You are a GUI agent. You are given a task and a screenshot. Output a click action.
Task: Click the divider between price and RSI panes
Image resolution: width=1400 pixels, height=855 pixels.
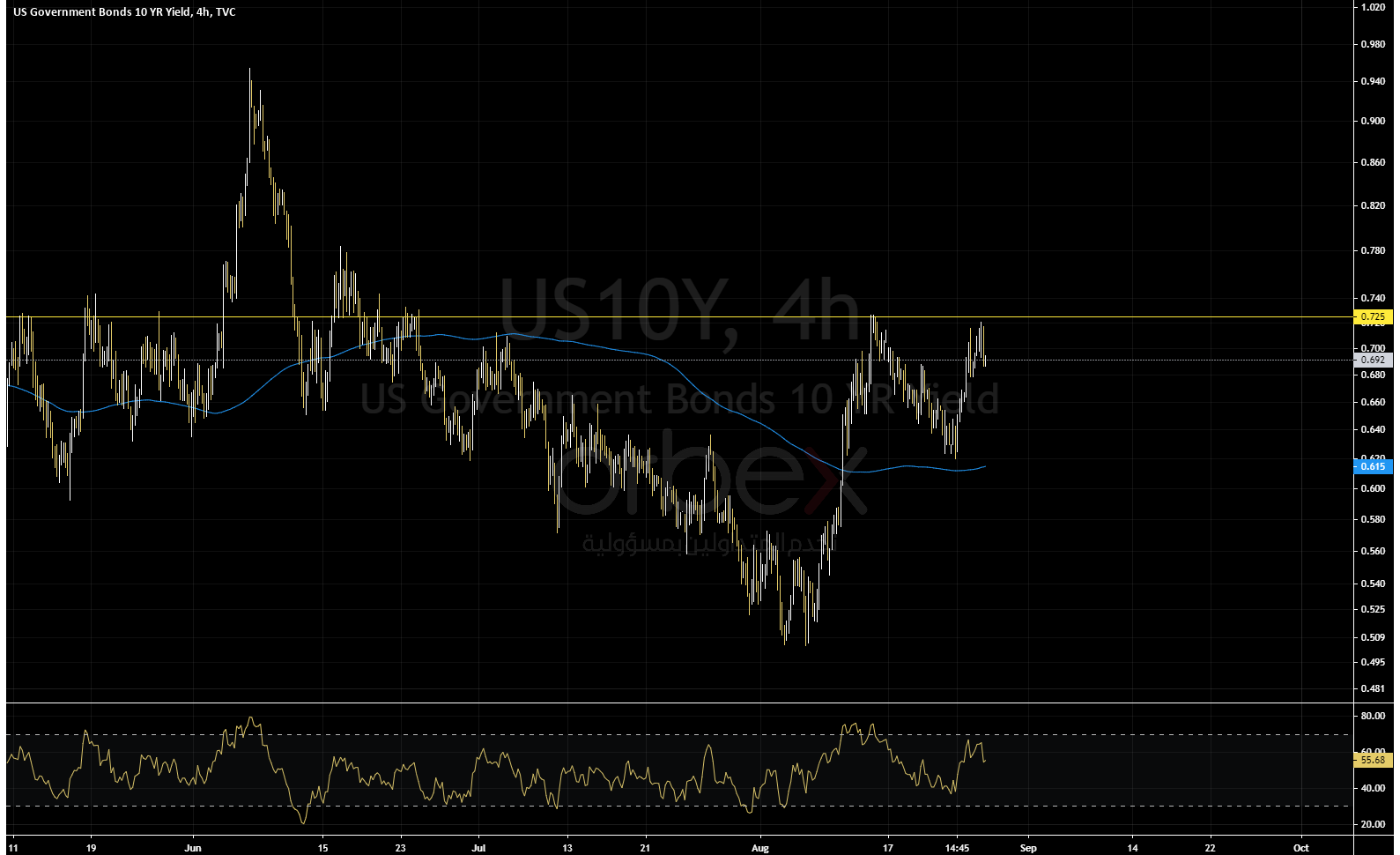click(678, 703)
